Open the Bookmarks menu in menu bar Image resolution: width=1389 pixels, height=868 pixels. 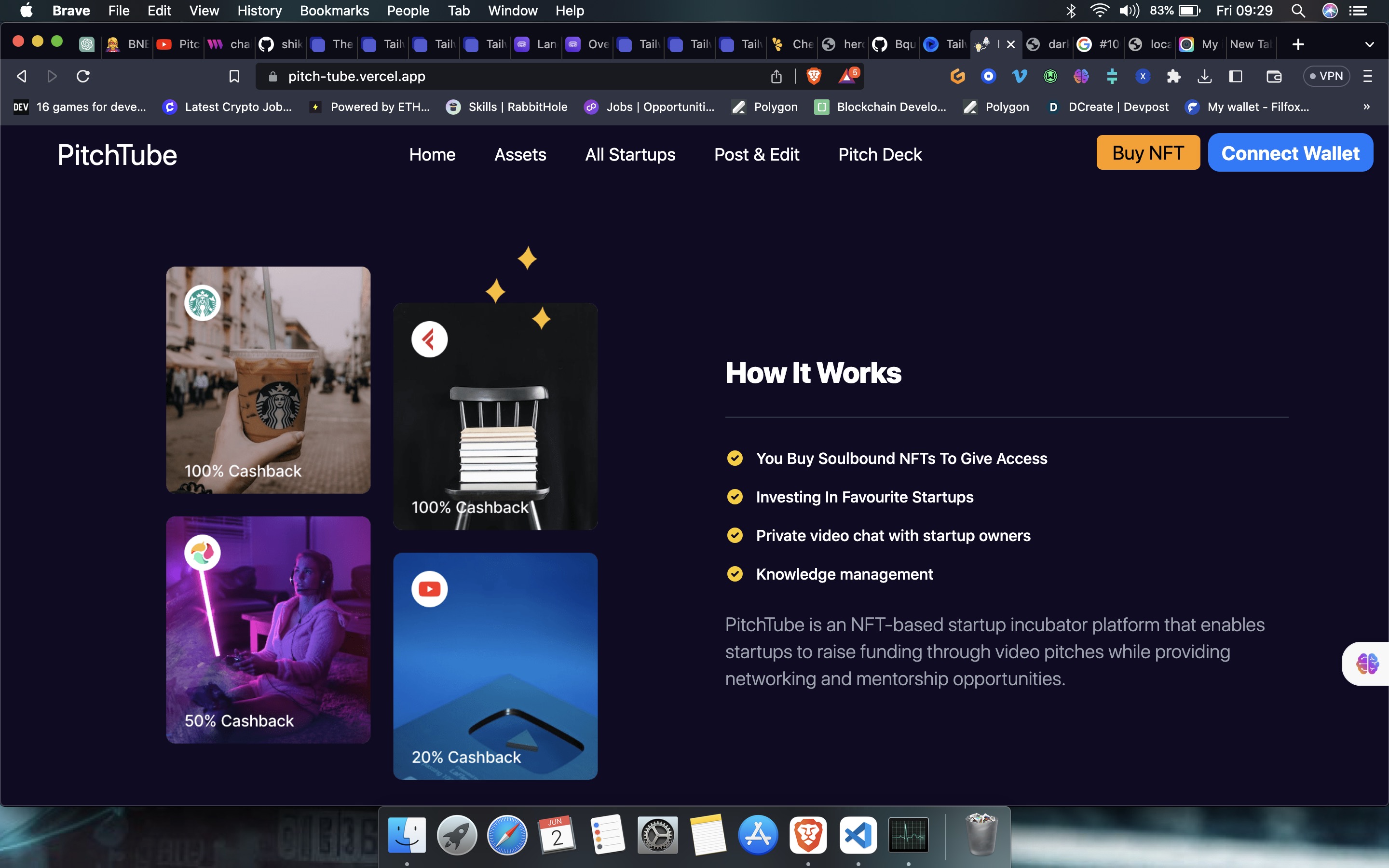pos(334,10)
